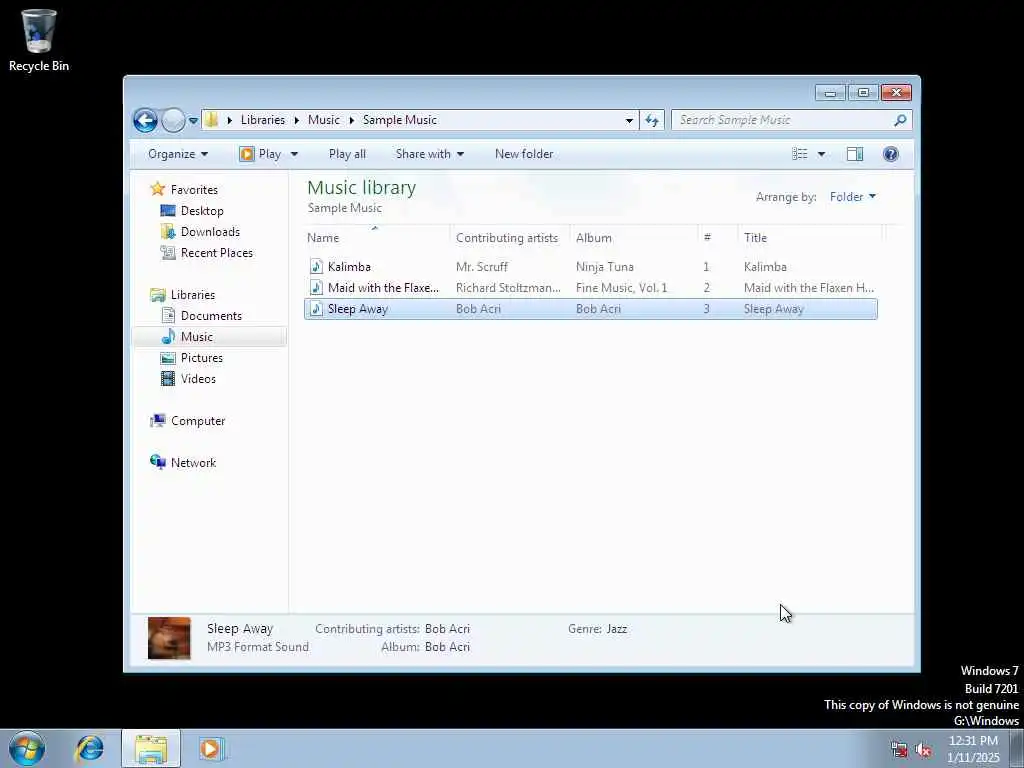Select the Kalimba file icon
The width and height of the screenshot is (1024, 768).
[x=317, y=266]
